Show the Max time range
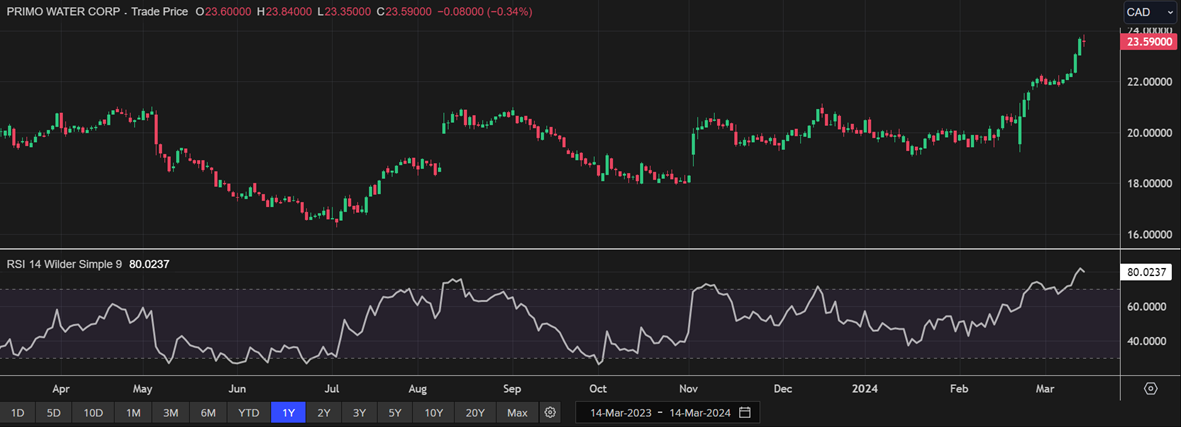Viewport: 1181px width, 427px height. point(517,413)
